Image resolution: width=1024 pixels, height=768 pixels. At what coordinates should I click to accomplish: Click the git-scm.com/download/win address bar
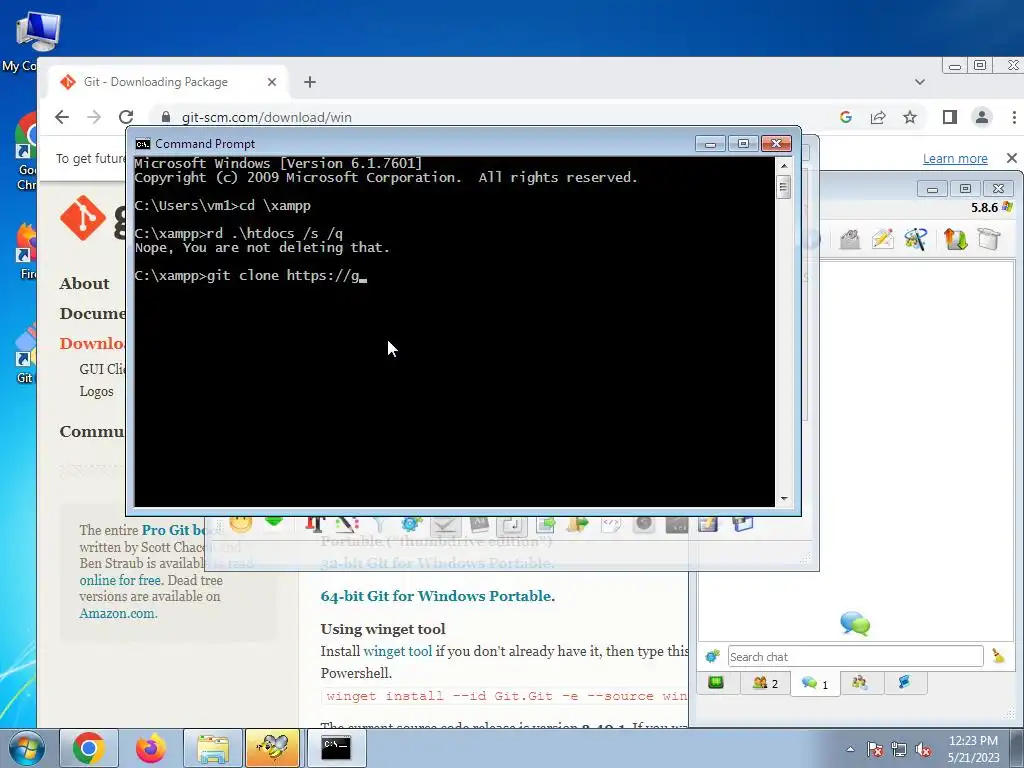tap(266, 117)
